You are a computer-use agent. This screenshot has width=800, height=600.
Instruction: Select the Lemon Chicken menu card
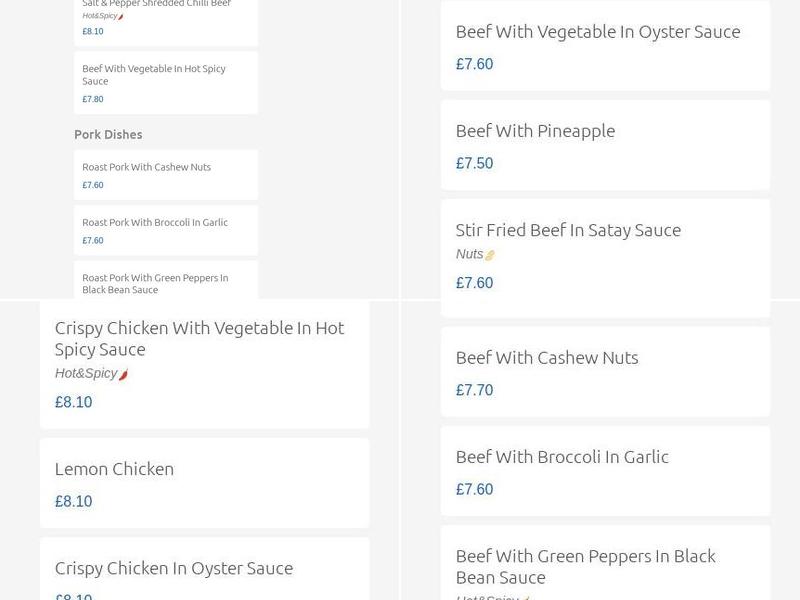point(114,468)
